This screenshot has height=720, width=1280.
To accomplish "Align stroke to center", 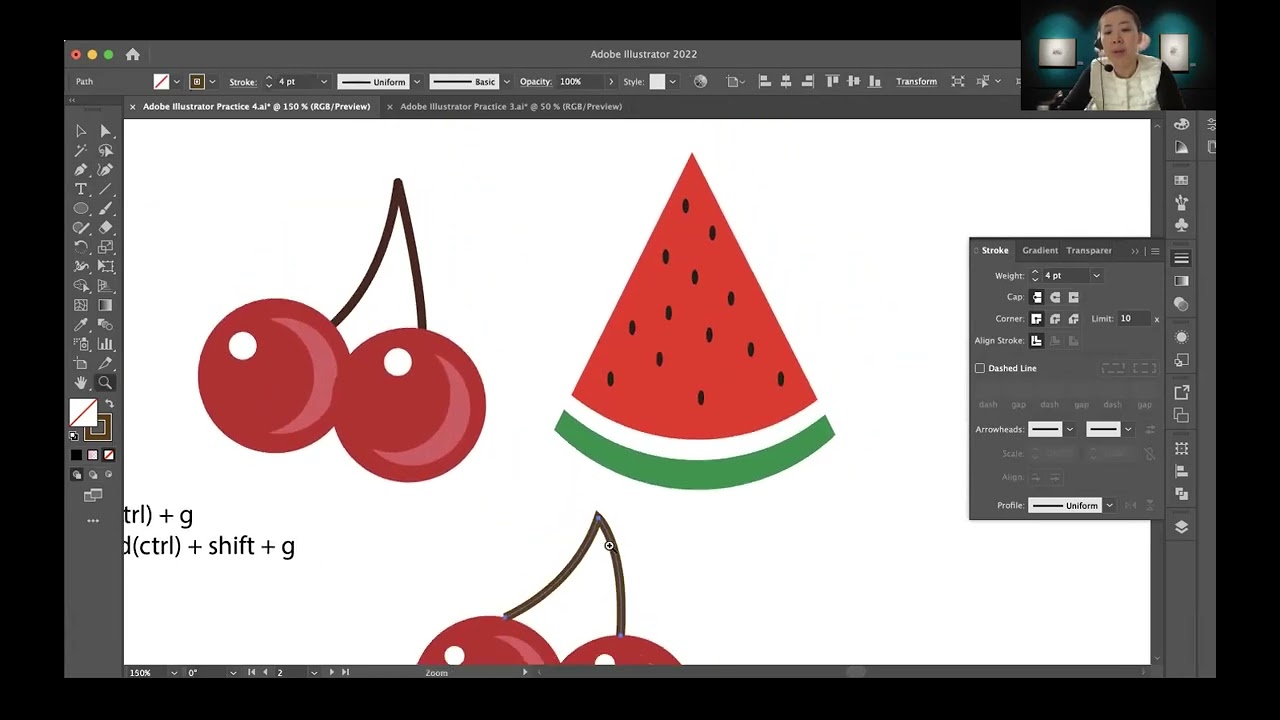I will (x=1037, y=341).
